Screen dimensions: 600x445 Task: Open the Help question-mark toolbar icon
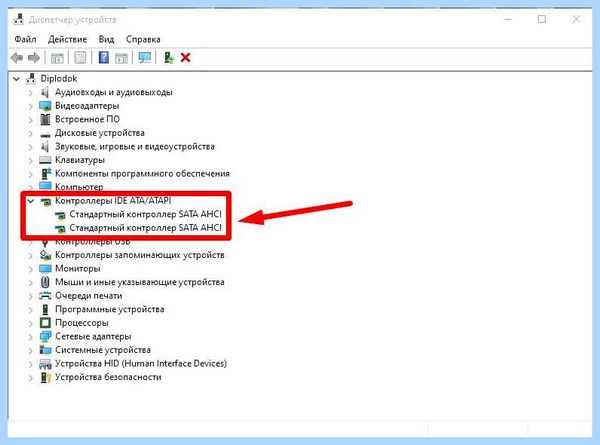[104, 58]
